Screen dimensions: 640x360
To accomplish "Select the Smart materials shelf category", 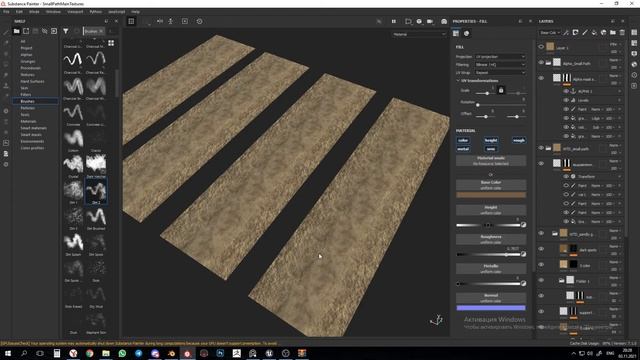I will [33, 128].
